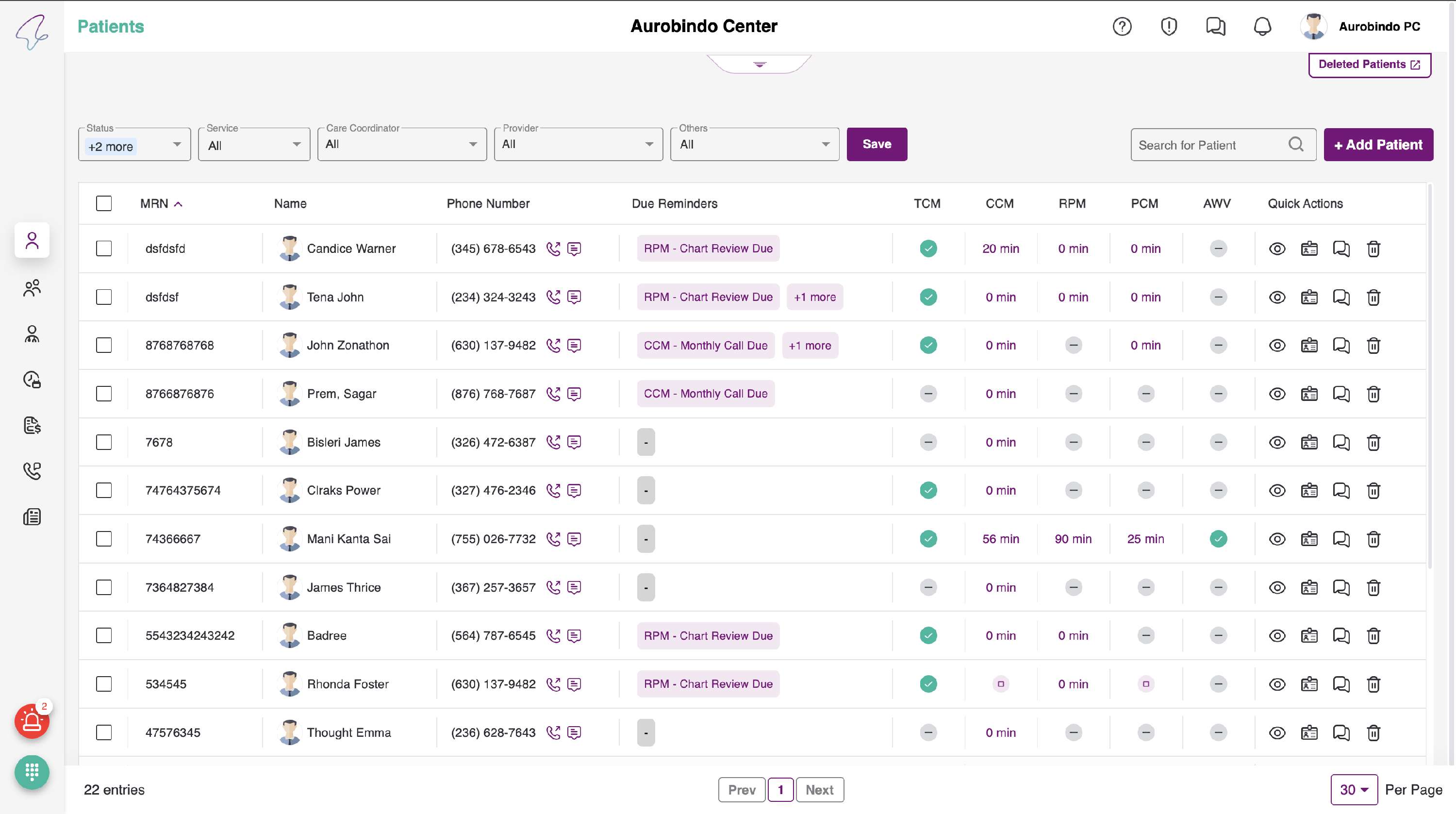The width and height of the screenshot is (1456, 814).
Task: Click the Save filters button
Action: [x=876, y=145]
